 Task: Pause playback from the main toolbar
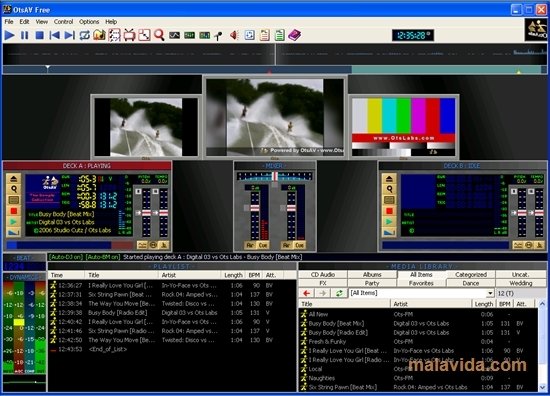coord(25,35)
